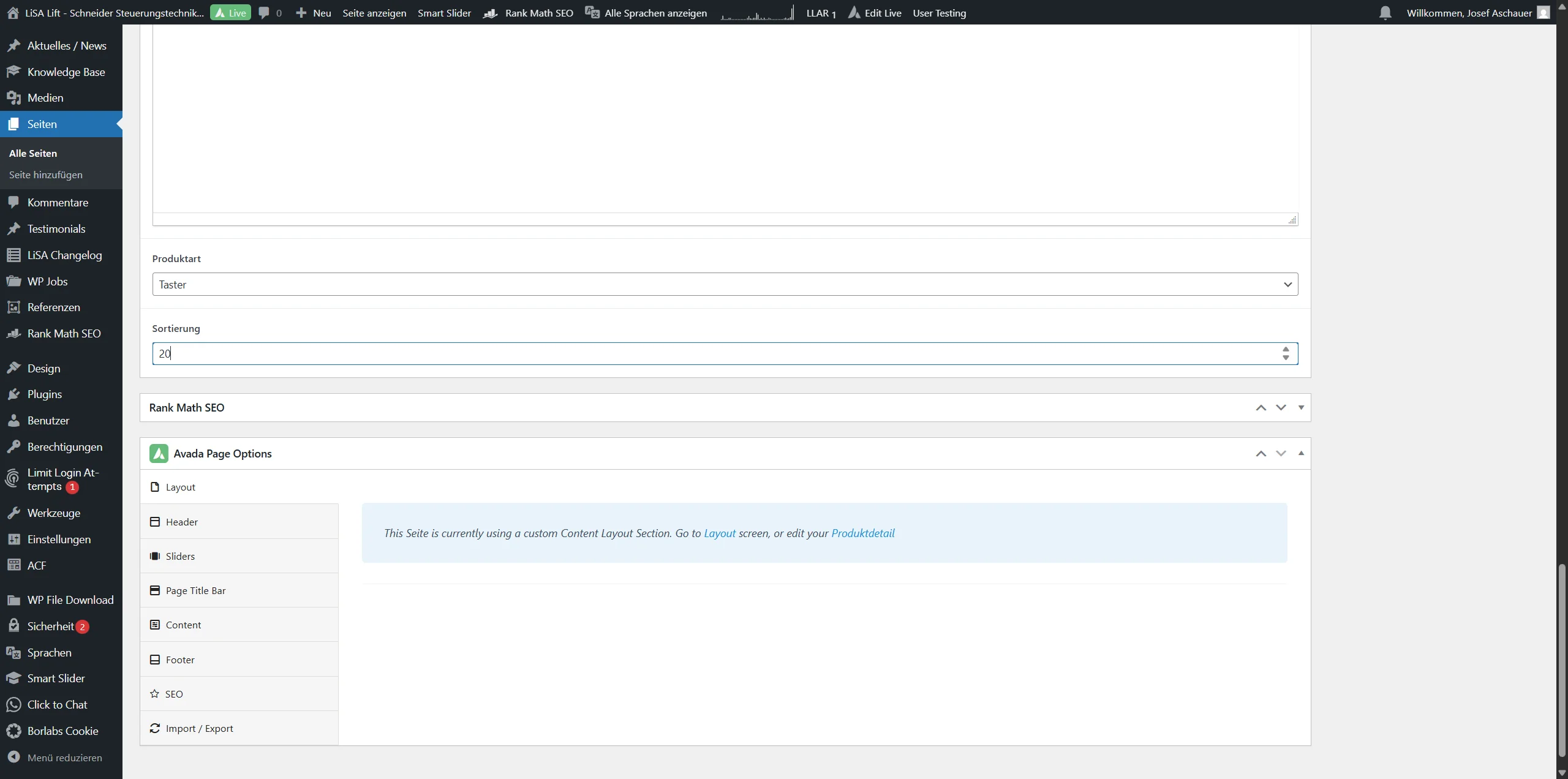Open the Produktdetail link
Viewport: 1568px width, 779px height.
tap(863, 533)
